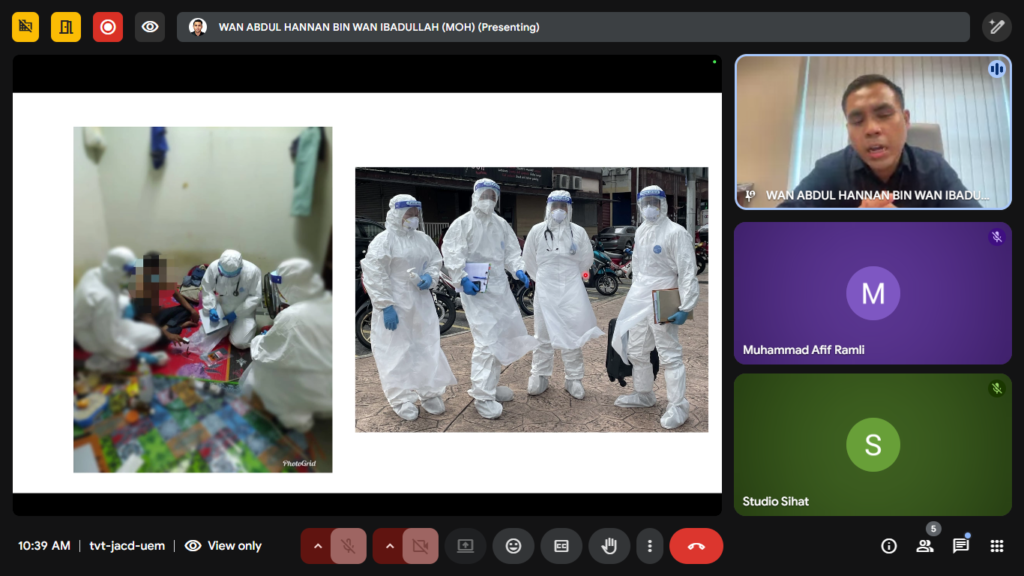
Task: Expand audio settings chevron beside microphone
Action: 317,546
